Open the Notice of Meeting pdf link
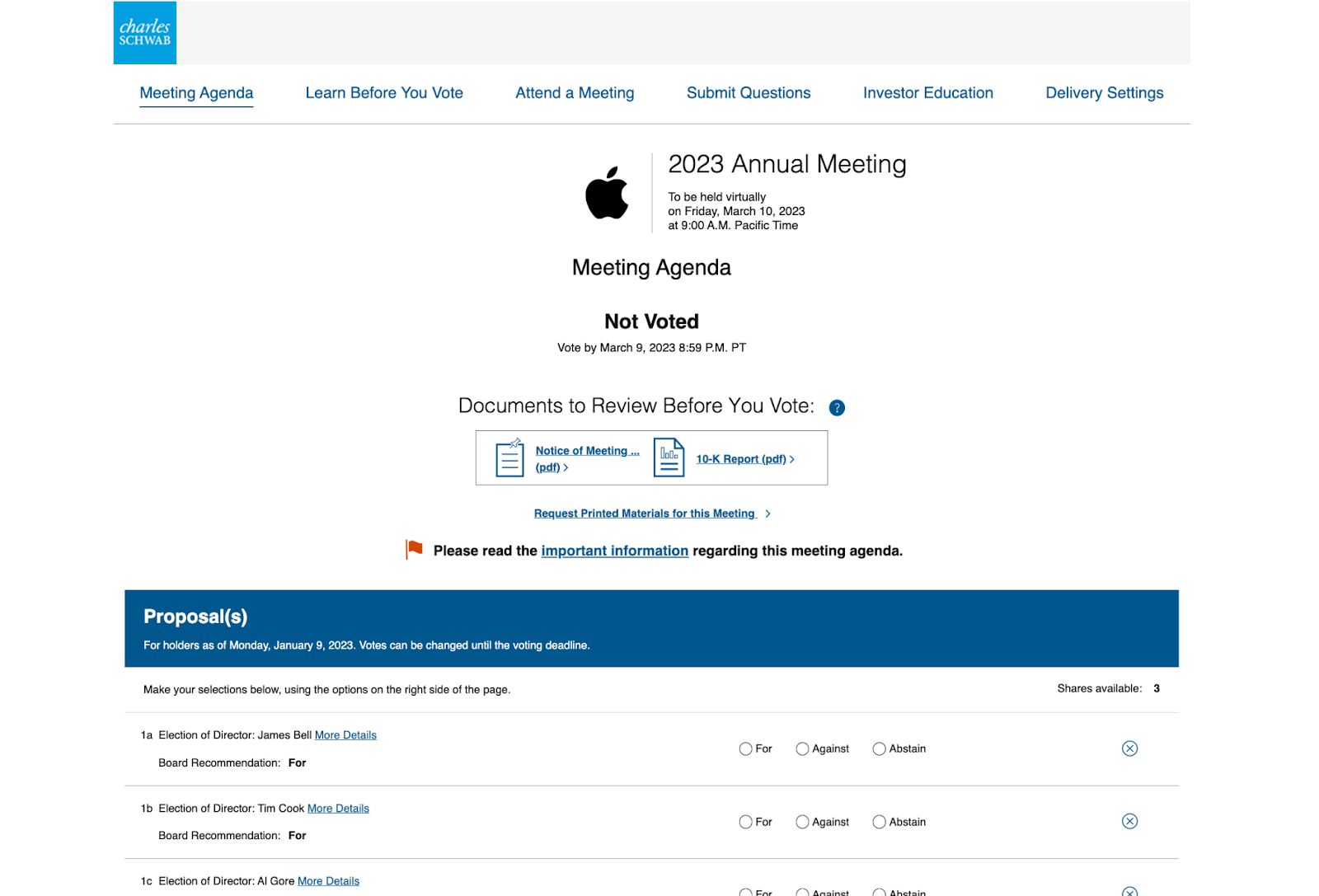Viewport: 1319px width, 896px height. pos(587,459)
